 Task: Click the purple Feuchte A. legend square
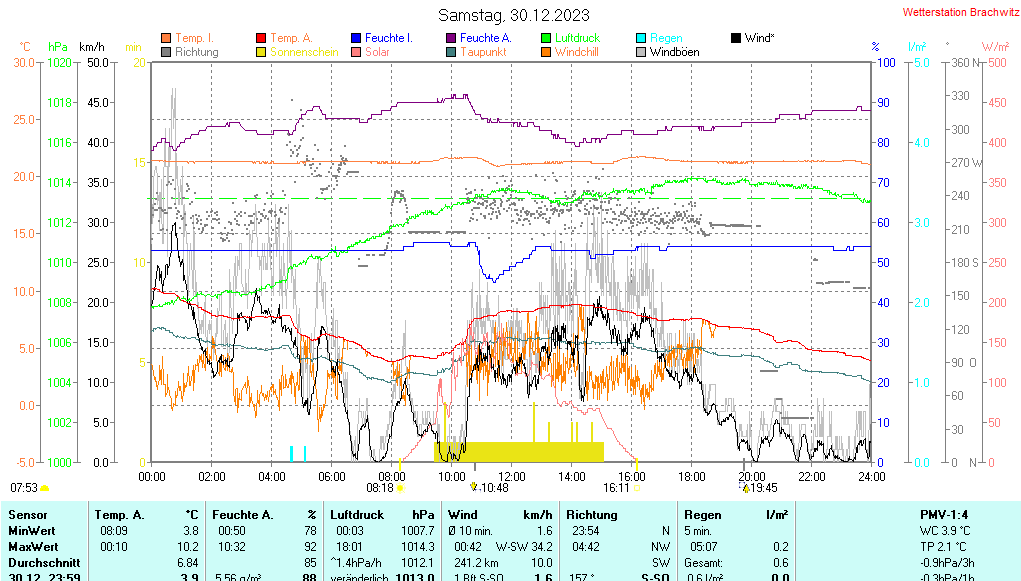click(x=451, y=38)
